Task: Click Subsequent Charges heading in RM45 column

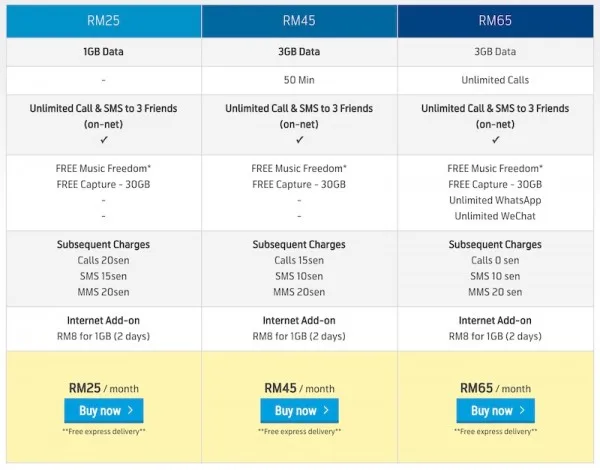Action: coord(299,245)
